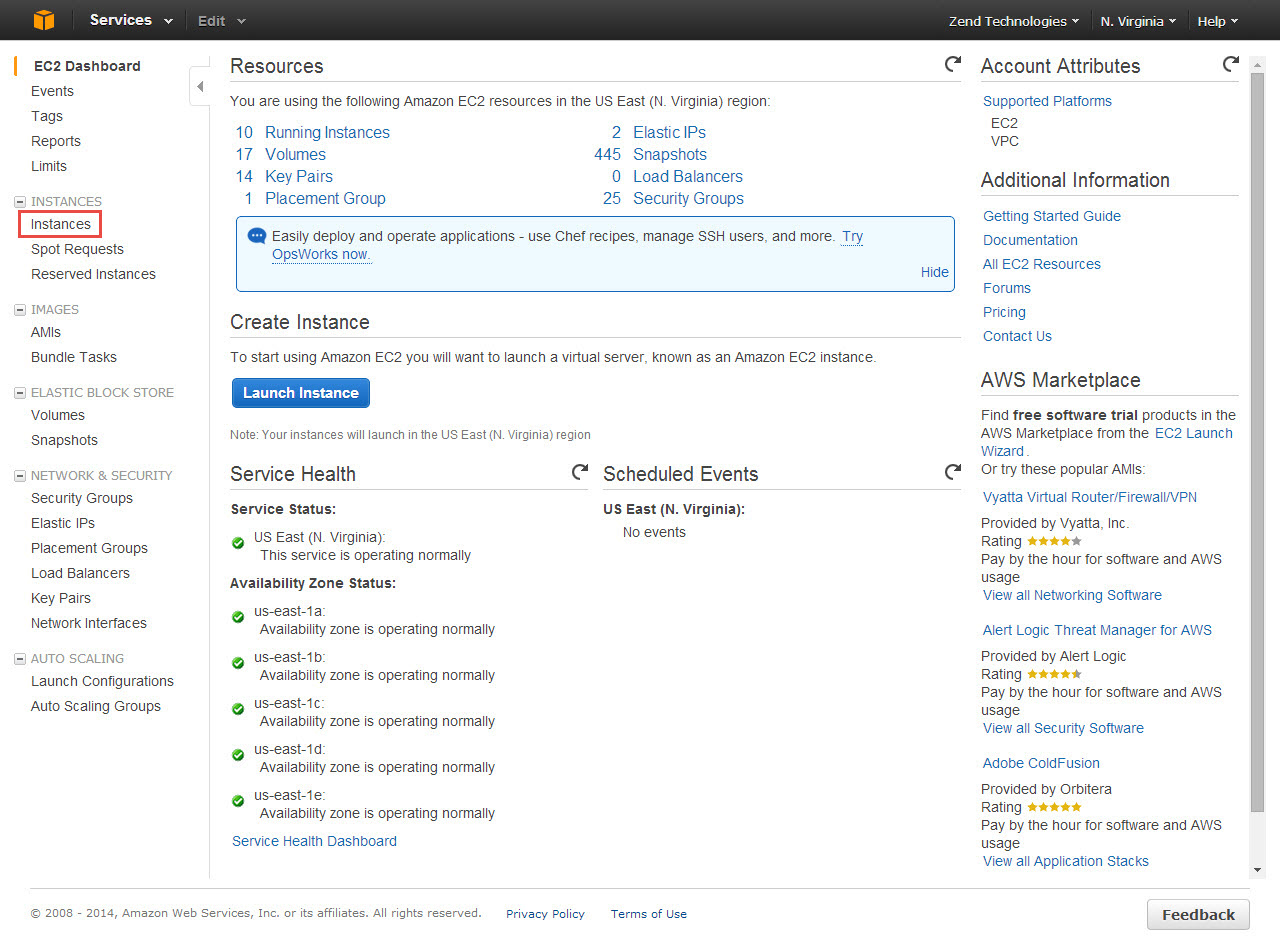This screenshot has width=1280, height=939.
Task: Refresh the Resources panel
Action: (x=953, y=65)
